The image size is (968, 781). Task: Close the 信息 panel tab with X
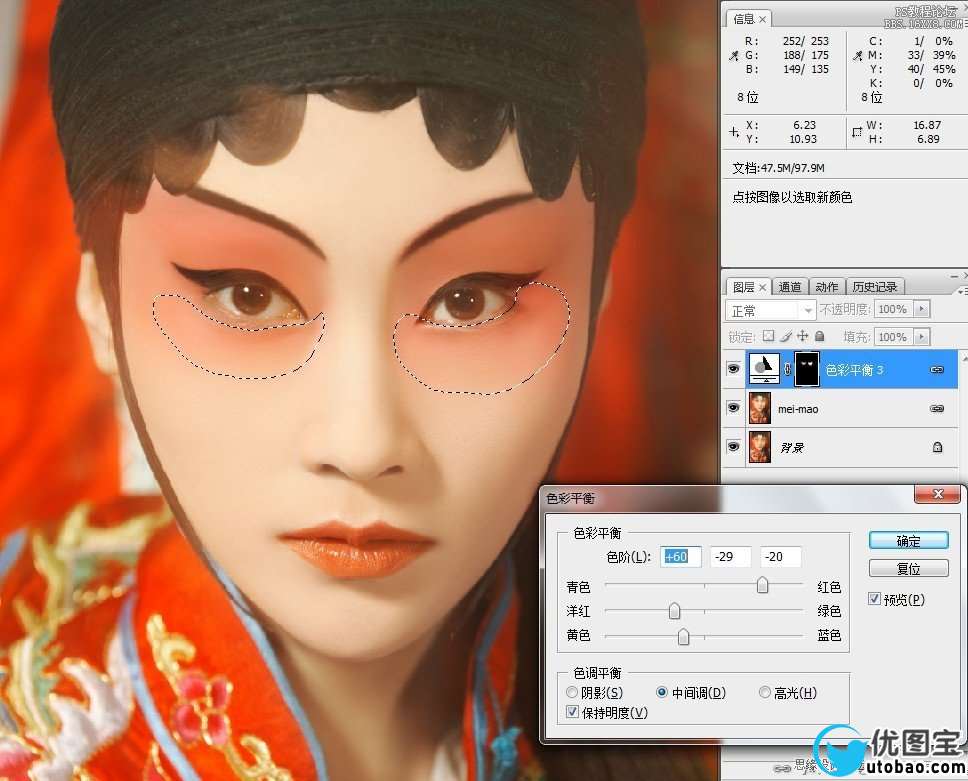(762, 19)
